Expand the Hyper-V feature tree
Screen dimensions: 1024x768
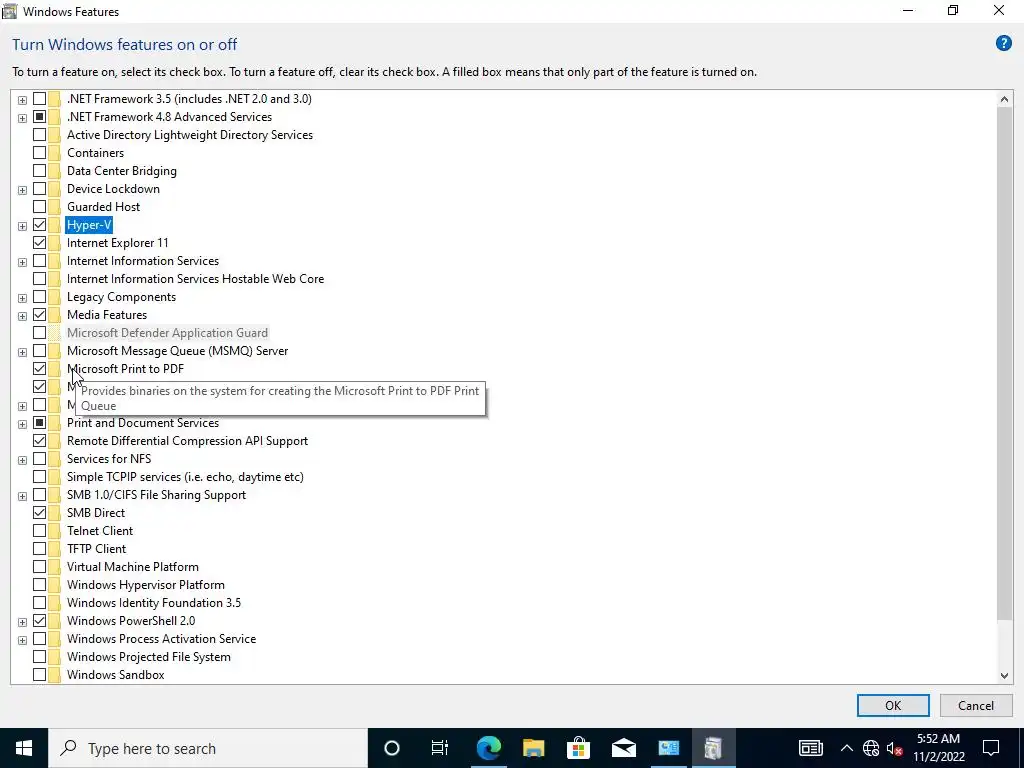22,226
